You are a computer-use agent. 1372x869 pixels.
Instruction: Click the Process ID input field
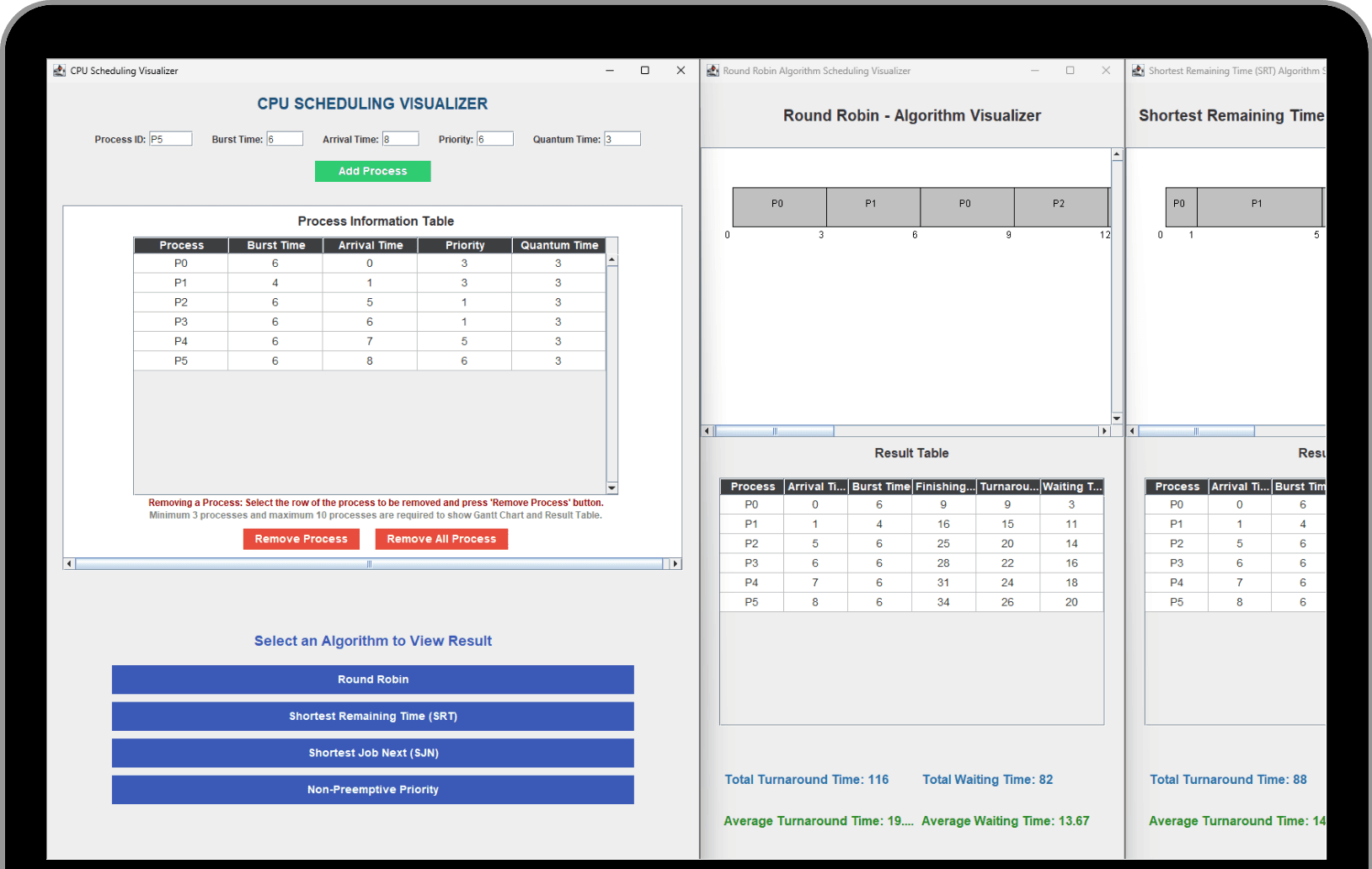(x=170, y=138)
